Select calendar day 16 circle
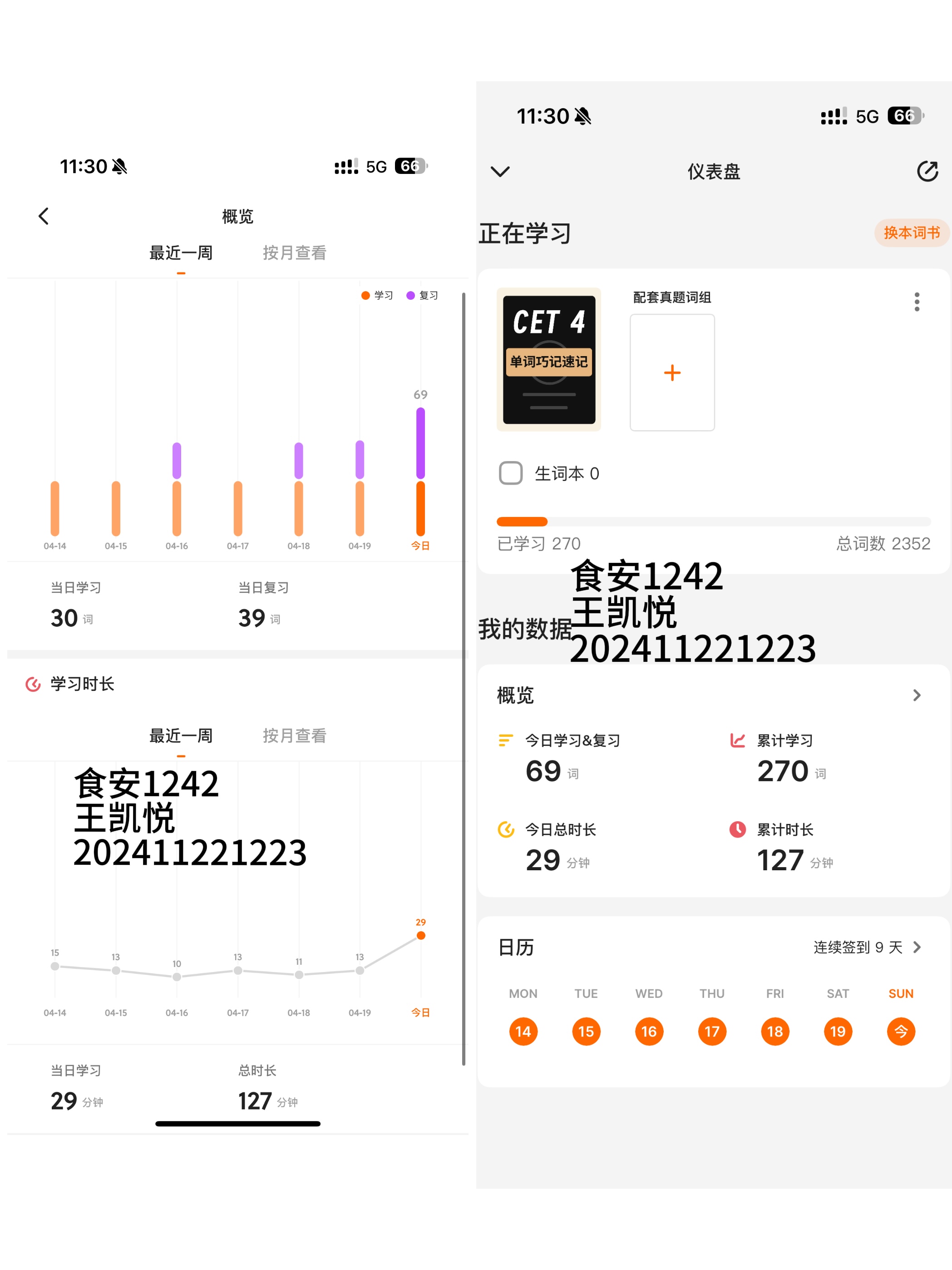952x1270 pixels. (649, 1032)
